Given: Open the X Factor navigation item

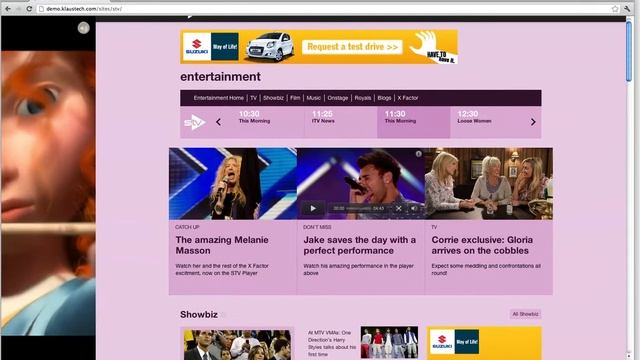Looking at the screenshot, I should pos(408,98).
